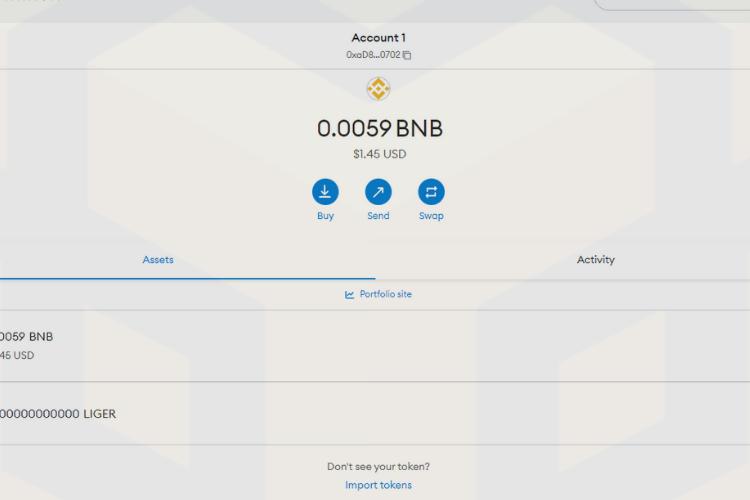Open the BNB asset row

coord(375,346)
